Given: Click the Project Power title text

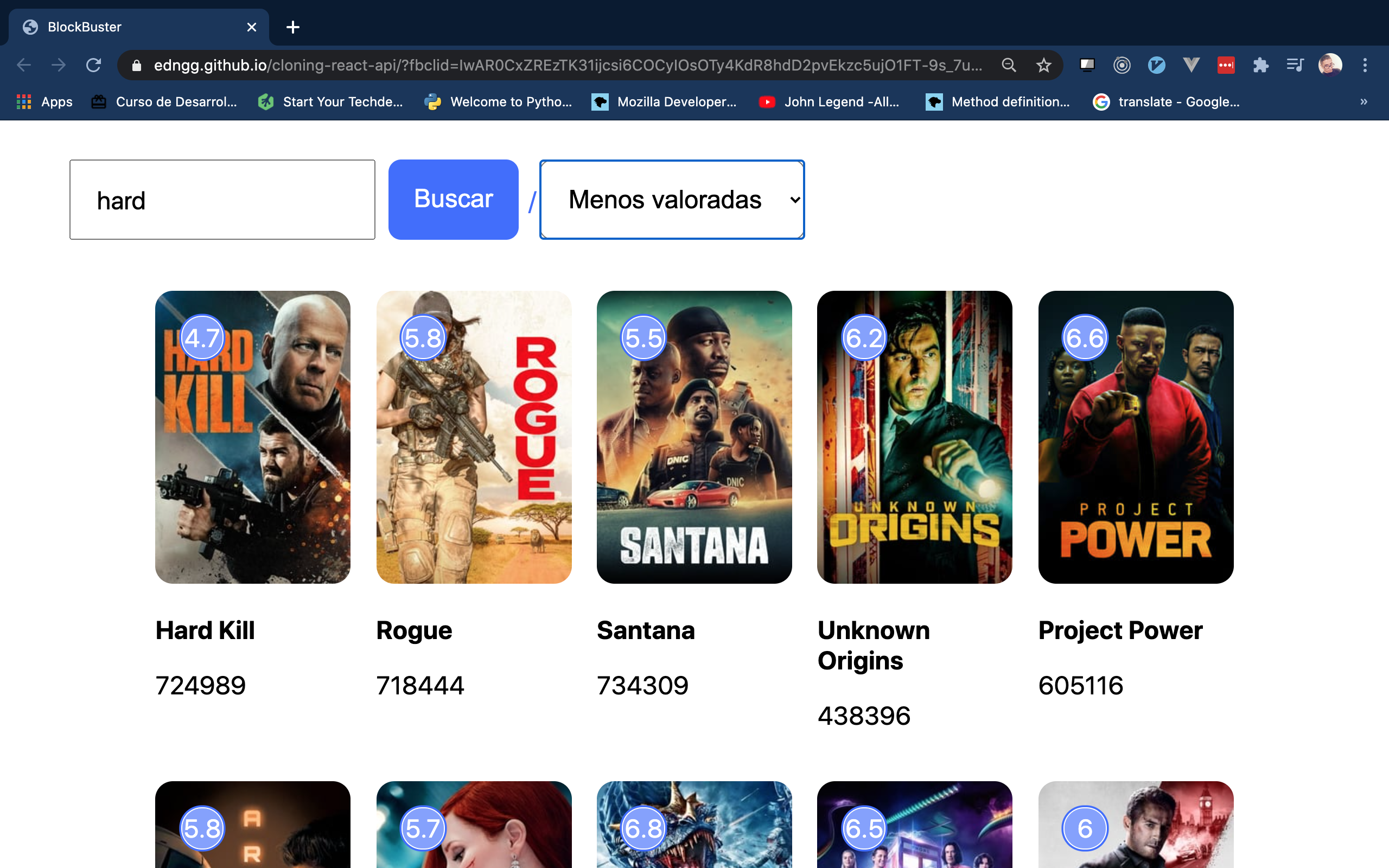Looking at the screenshot, I should pyautogui.click(x=1120, y=631).
